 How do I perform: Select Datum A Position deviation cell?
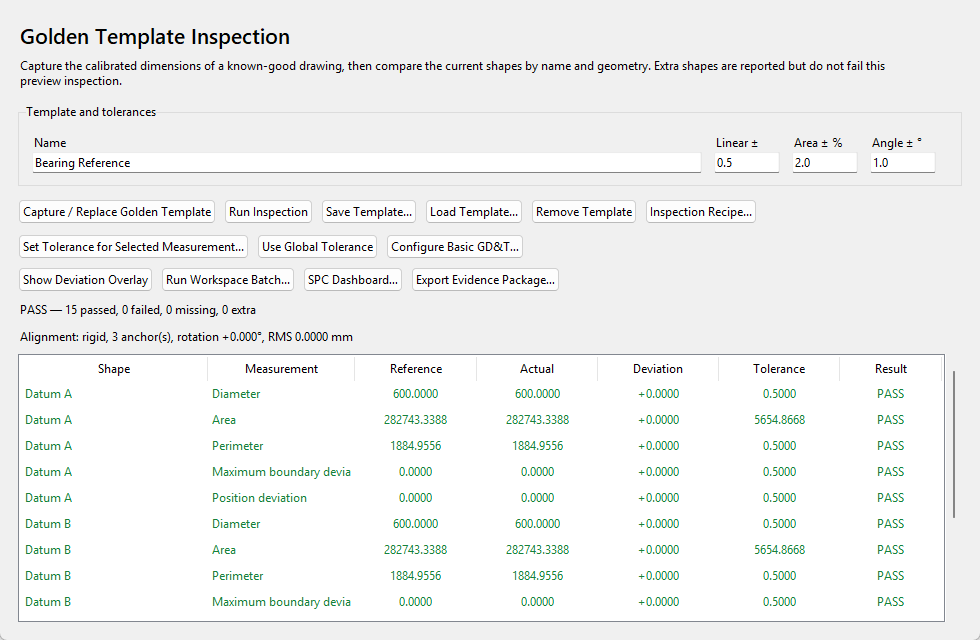[259, 498]
